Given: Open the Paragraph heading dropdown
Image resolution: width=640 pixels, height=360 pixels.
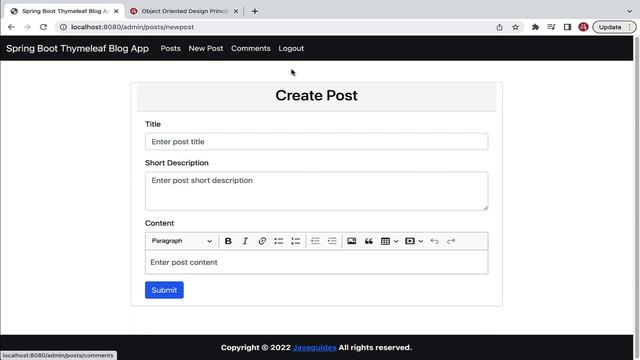Looking at the screenshot, I should 182,241.
